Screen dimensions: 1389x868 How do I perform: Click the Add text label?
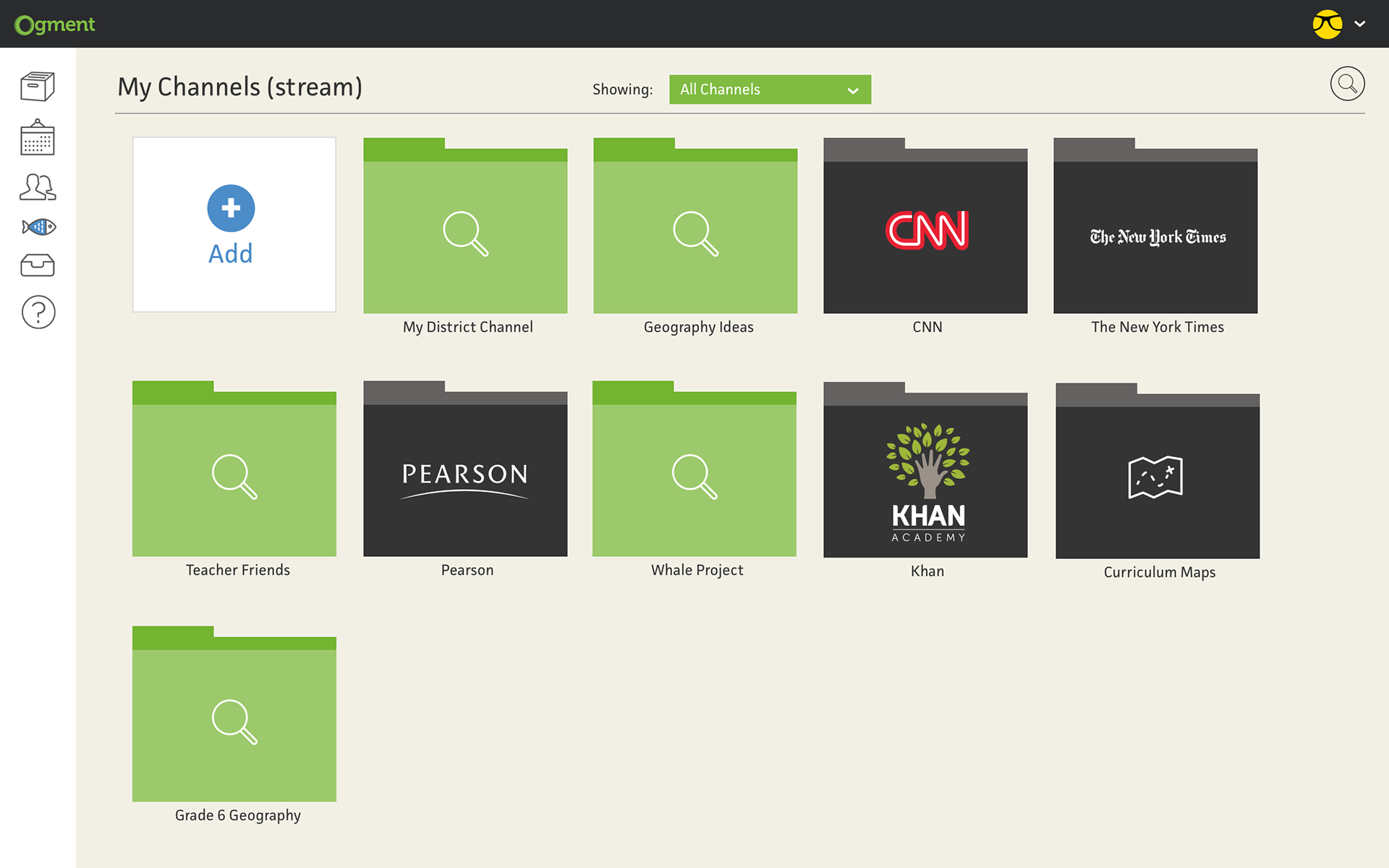tap(231, 254)
